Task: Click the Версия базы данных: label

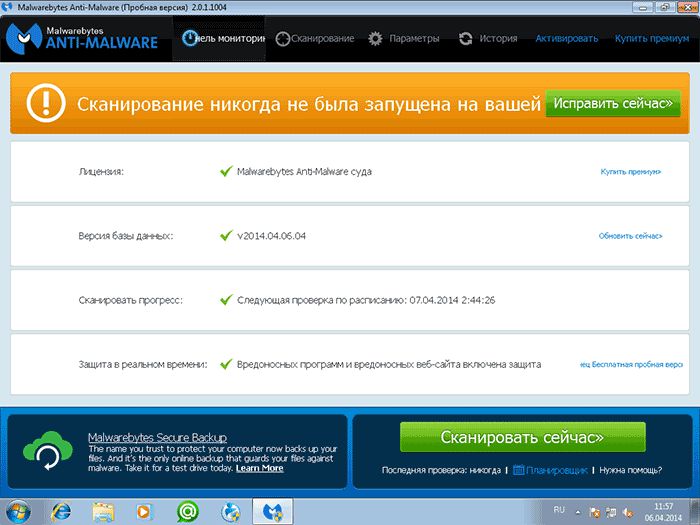Action: pyautogui.click(x=125, y=236)
